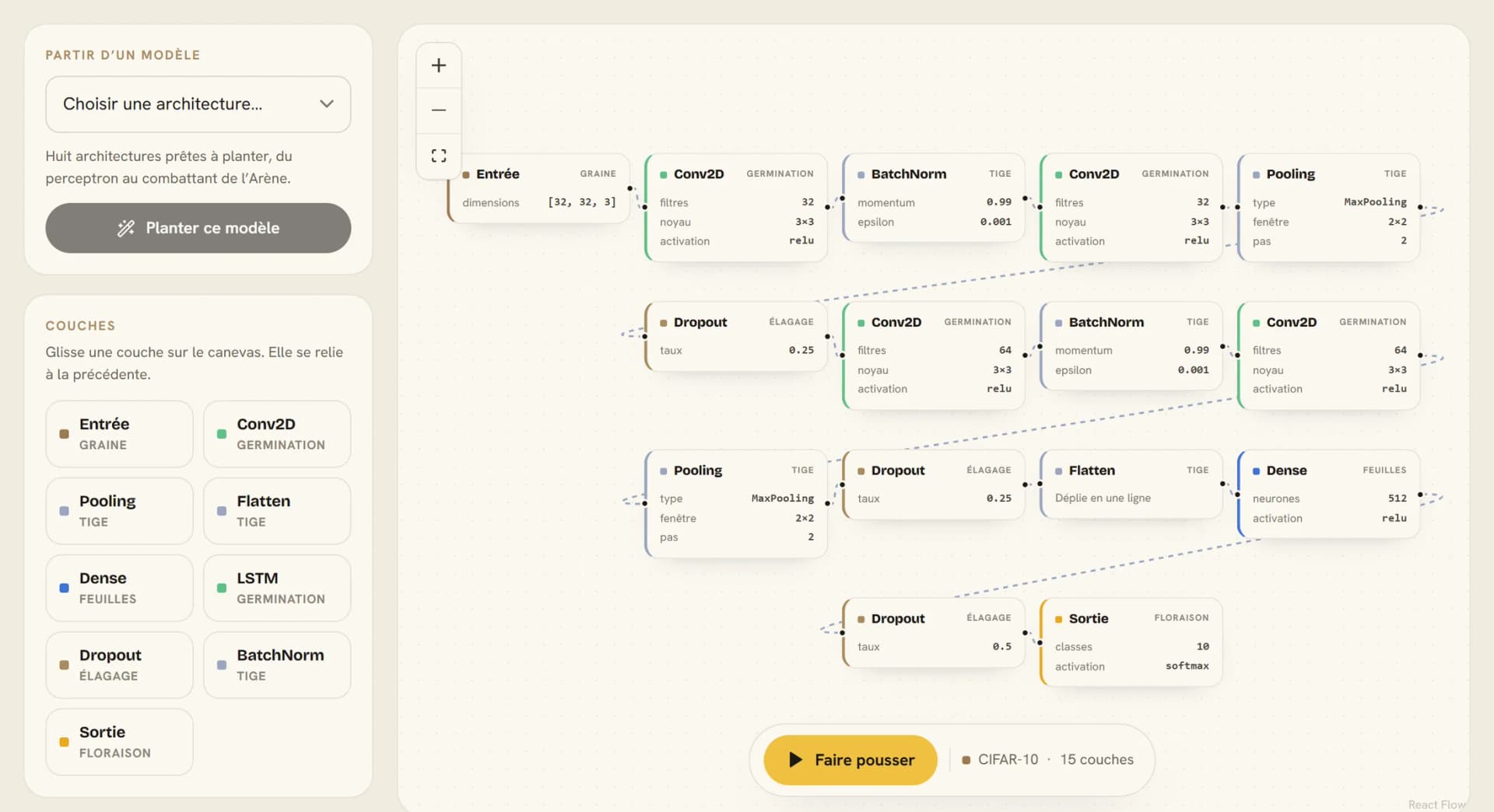Pick the Dense layer tile in Couches
Image resolution: width=1494 pixels, height=812 pixels.
[119, 588]
